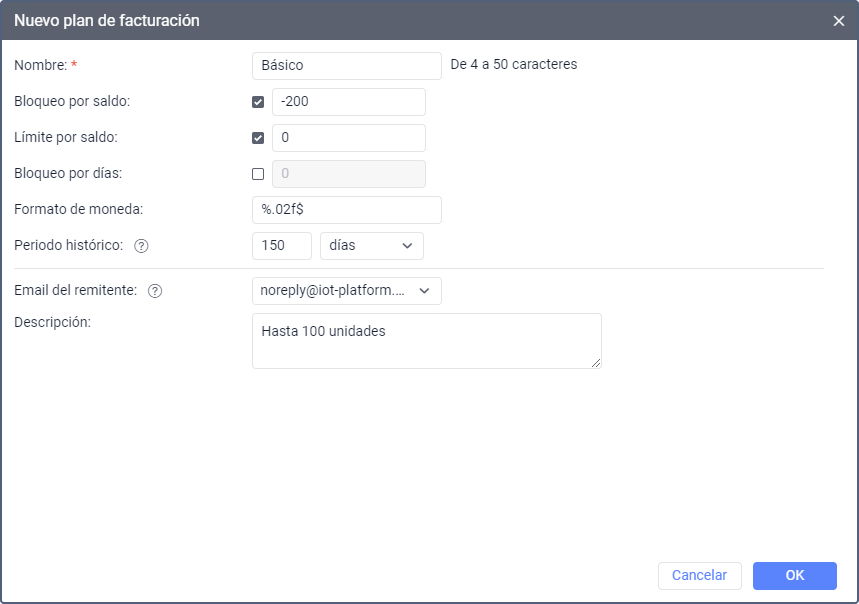Click the Periodo histórico field showing 150
The width and height of the screenshot is (859, 604).
[281, 246]
